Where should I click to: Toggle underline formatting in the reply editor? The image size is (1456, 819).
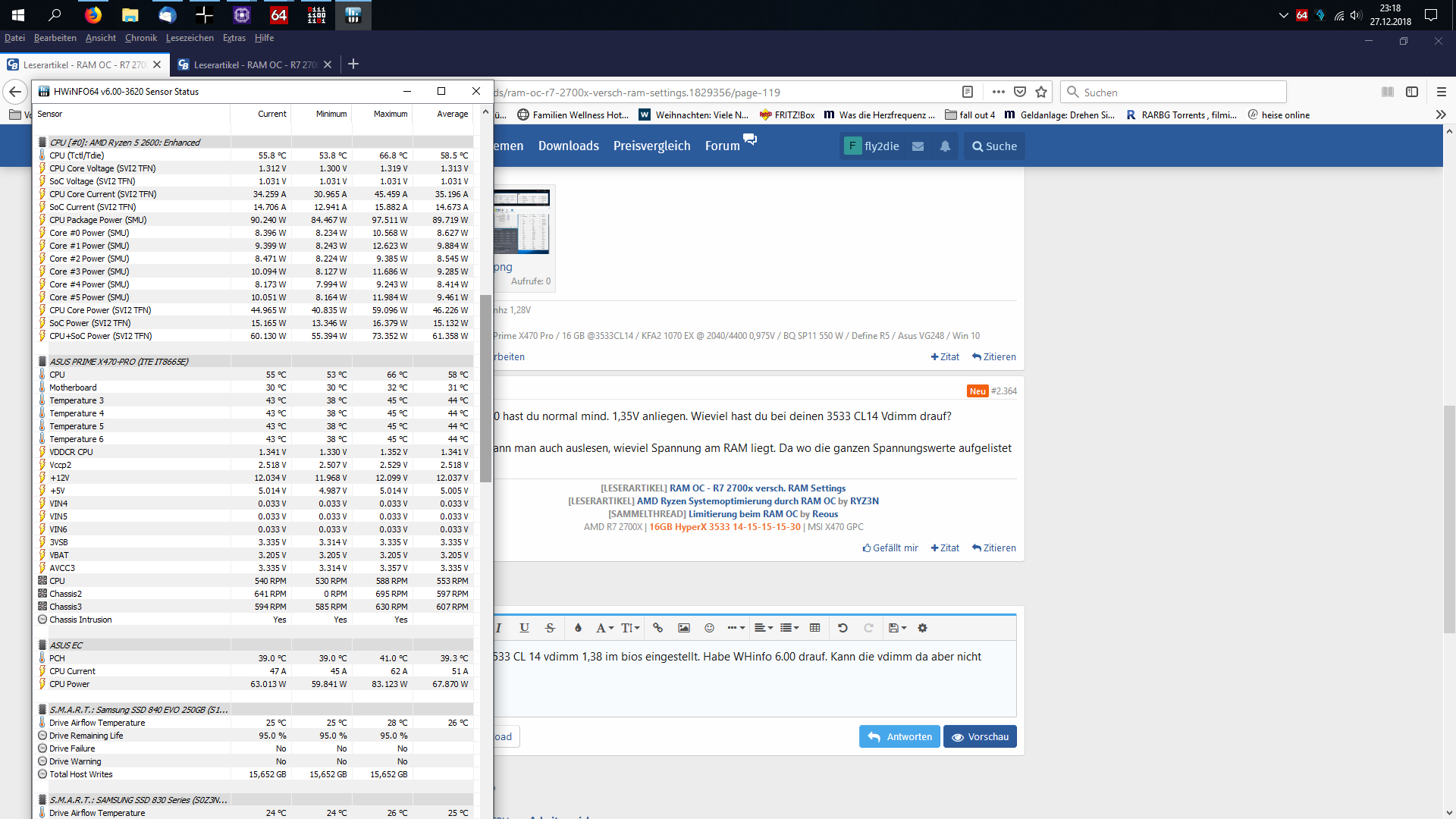pyautogui.click(x=524, y=628)
